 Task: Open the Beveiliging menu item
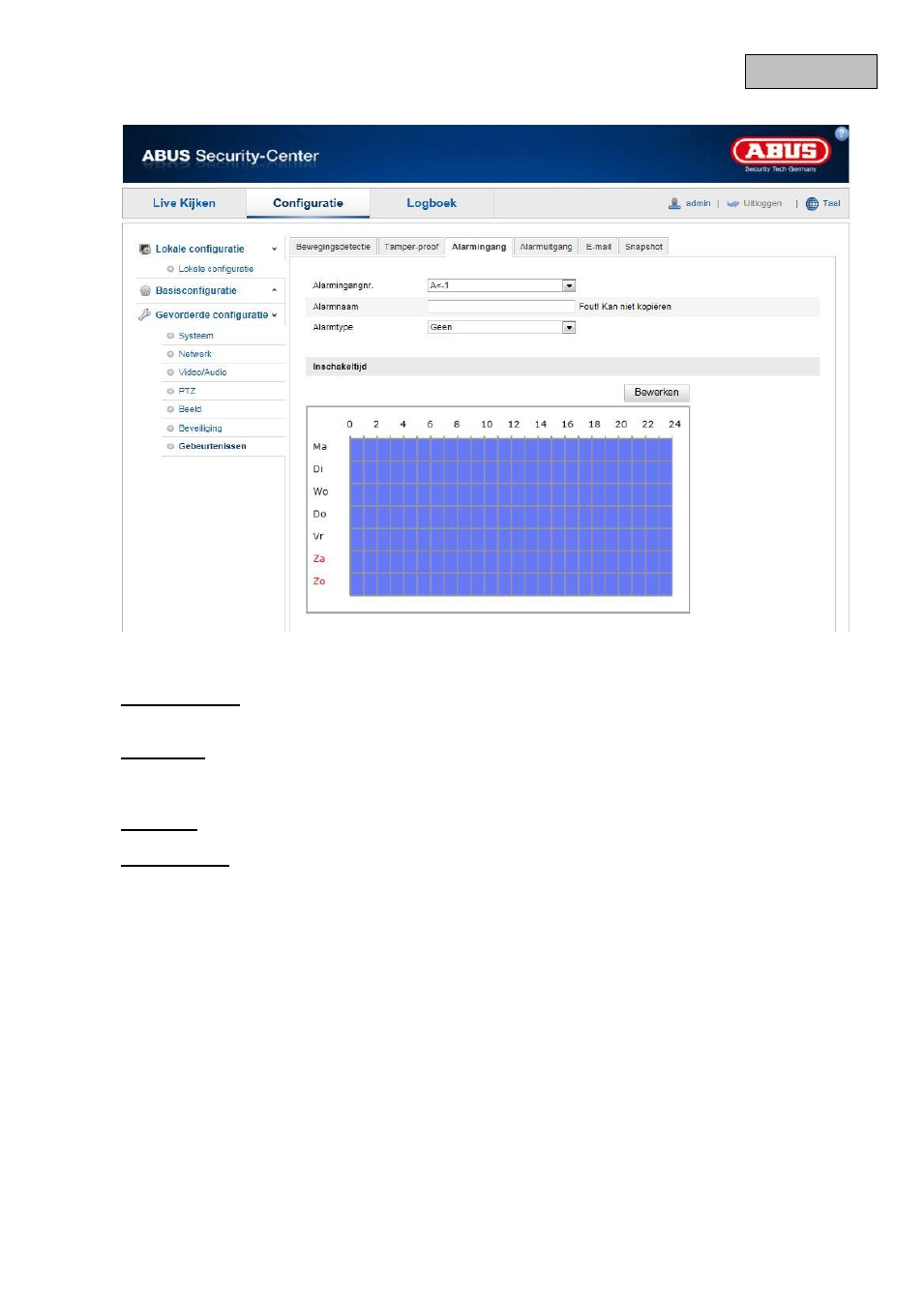[x=200, y=428]
